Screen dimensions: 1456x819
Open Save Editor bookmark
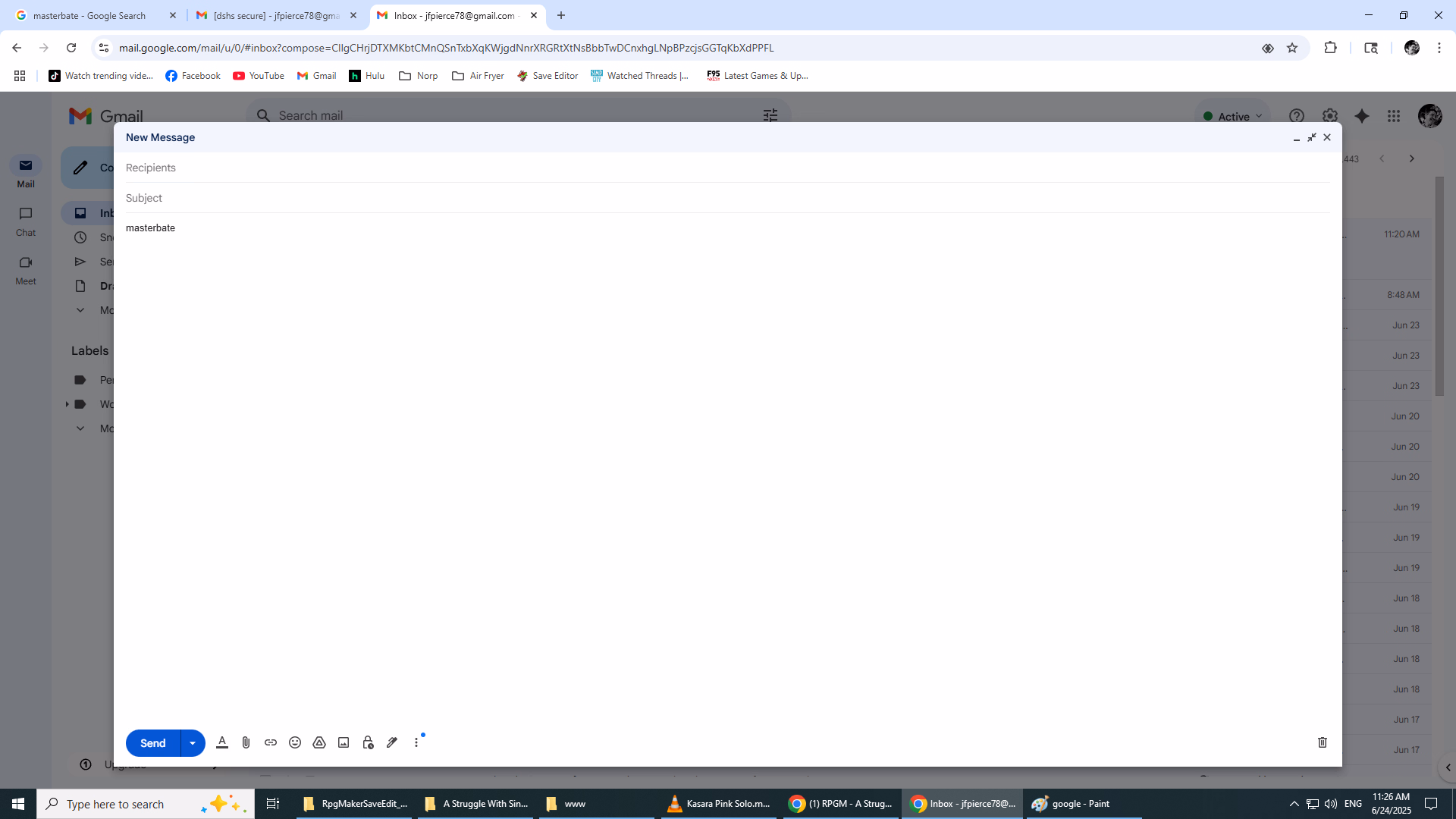(548, 76)
